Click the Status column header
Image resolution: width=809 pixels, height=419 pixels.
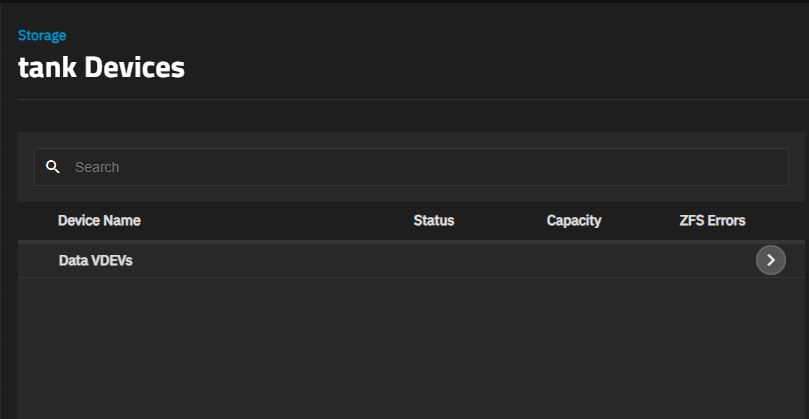(x=434, y=220)
